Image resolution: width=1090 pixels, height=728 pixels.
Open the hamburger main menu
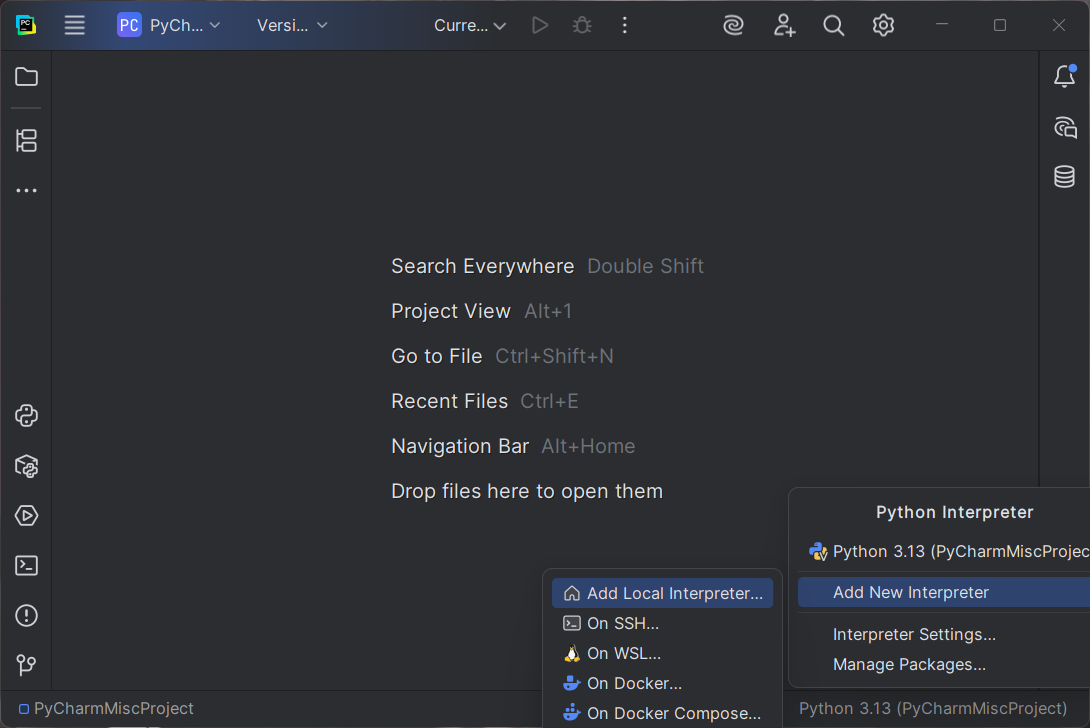pos(75,25)
